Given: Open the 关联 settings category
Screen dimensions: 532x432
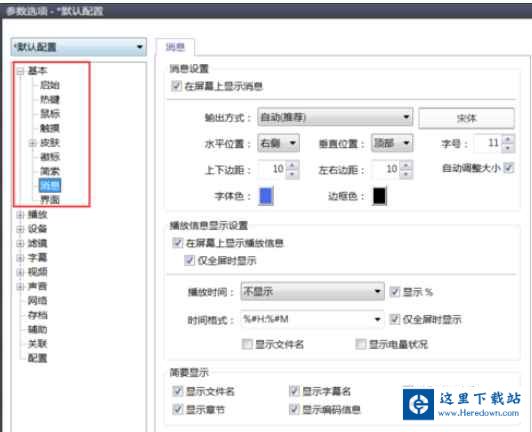Looking at the screenshot, I should (37, 344).
